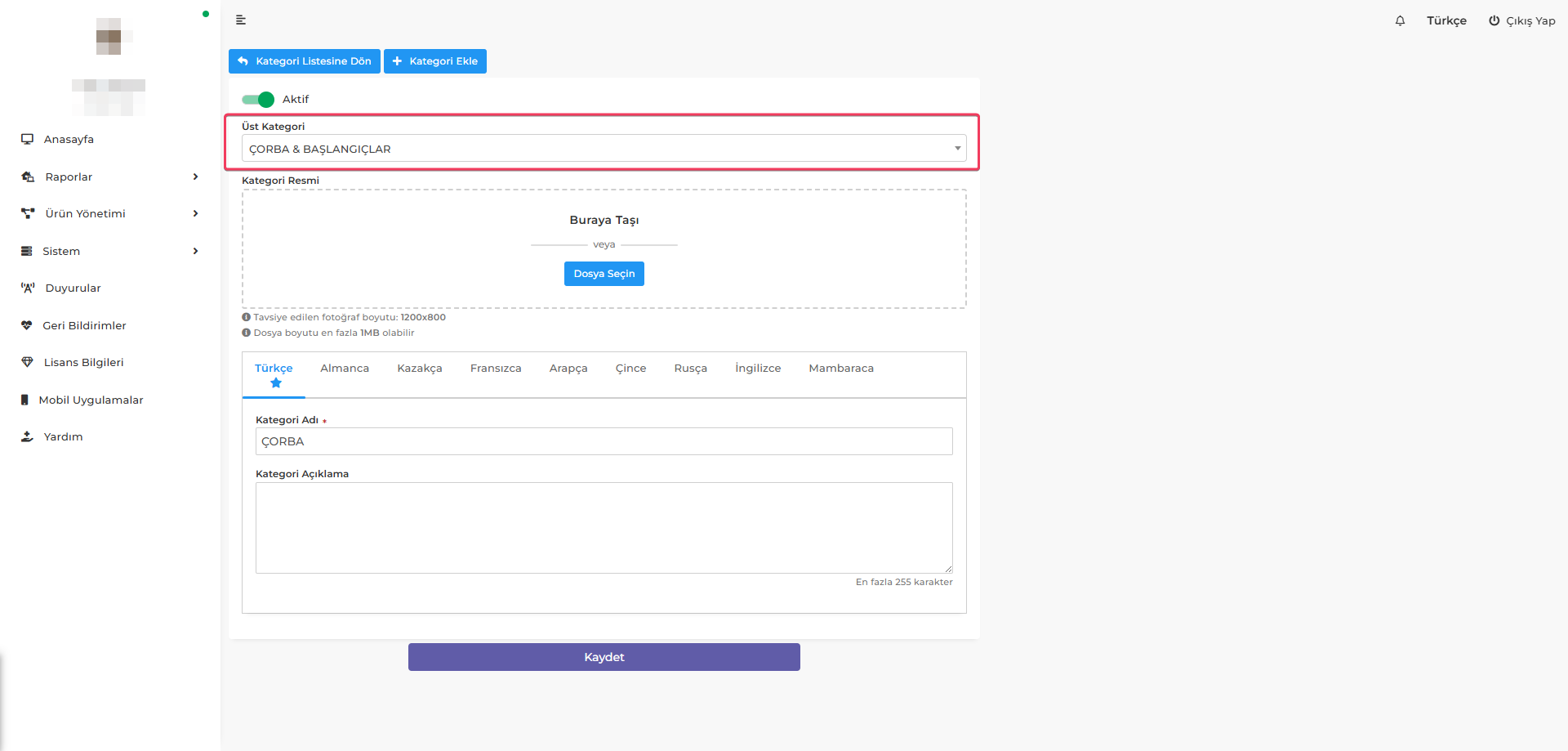Open the Üst Kategori dropdown
This screenshot has width=1568, height=751.
[604, 149]
